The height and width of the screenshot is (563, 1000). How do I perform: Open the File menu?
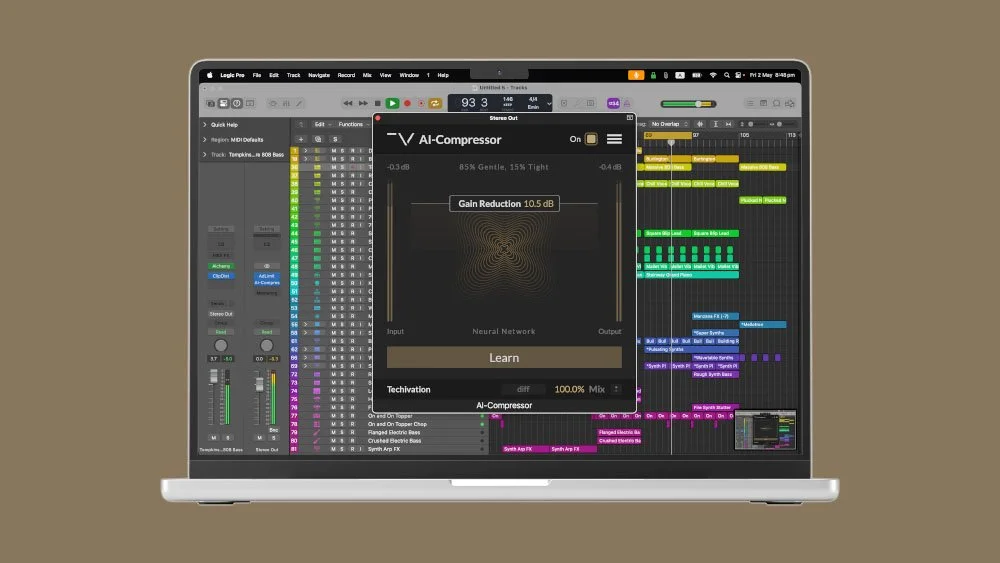(257, 75)
